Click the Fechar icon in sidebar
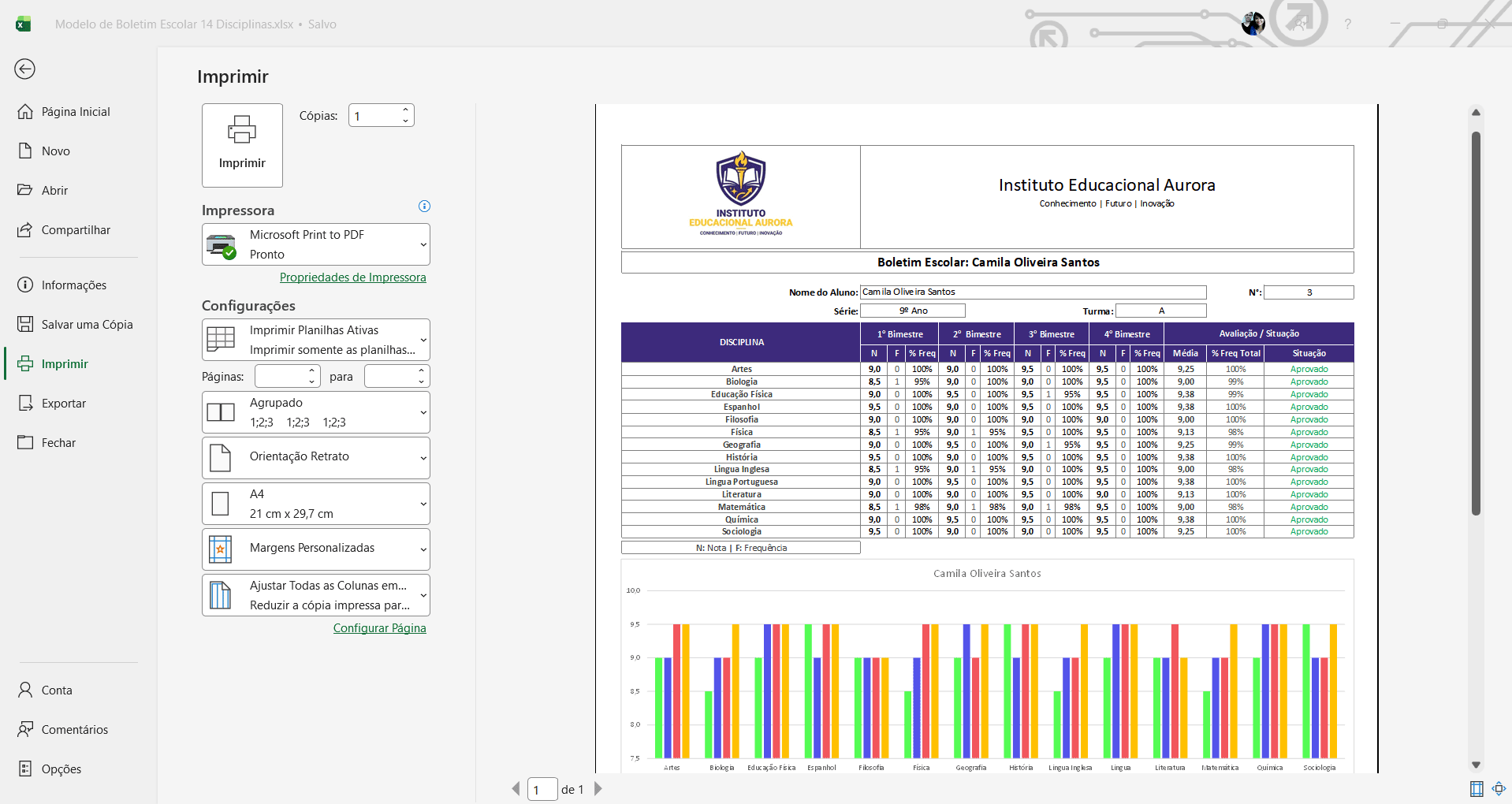Viewport: 1512px width, 804px height. pos(25,442)
